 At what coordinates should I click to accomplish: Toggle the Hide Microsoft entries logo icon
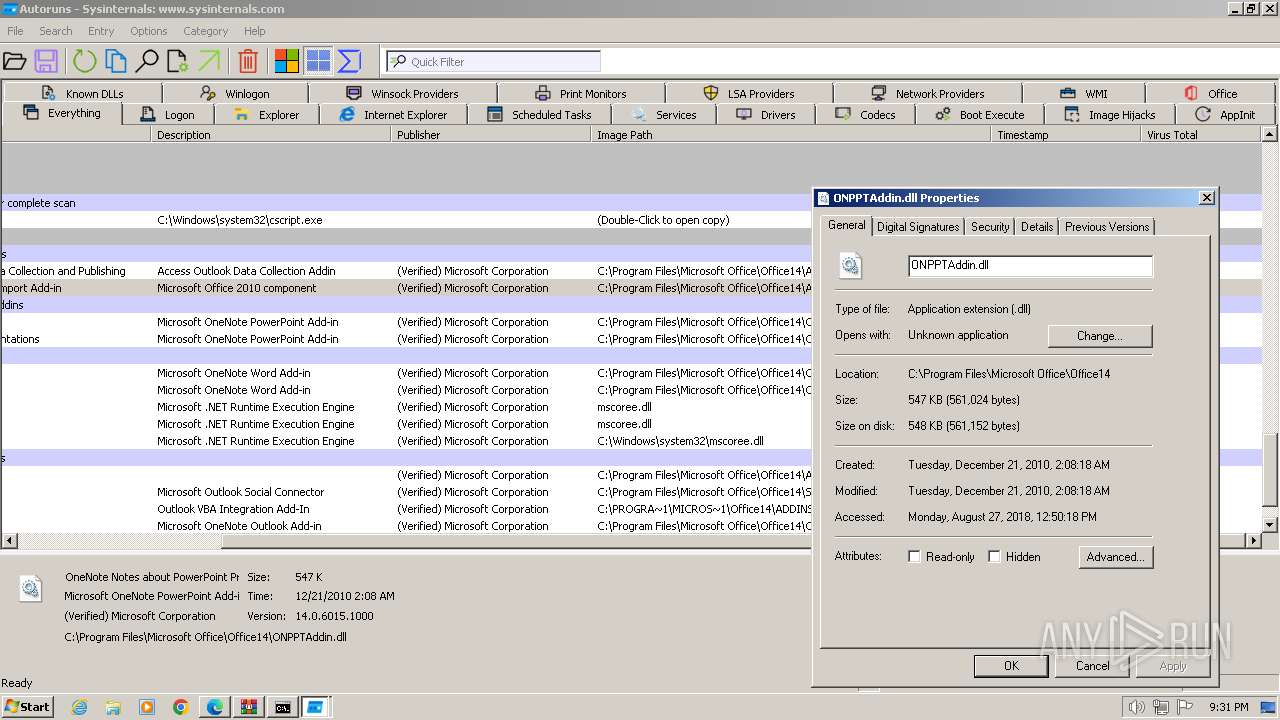pyautogui.click(x=287, y=62)
